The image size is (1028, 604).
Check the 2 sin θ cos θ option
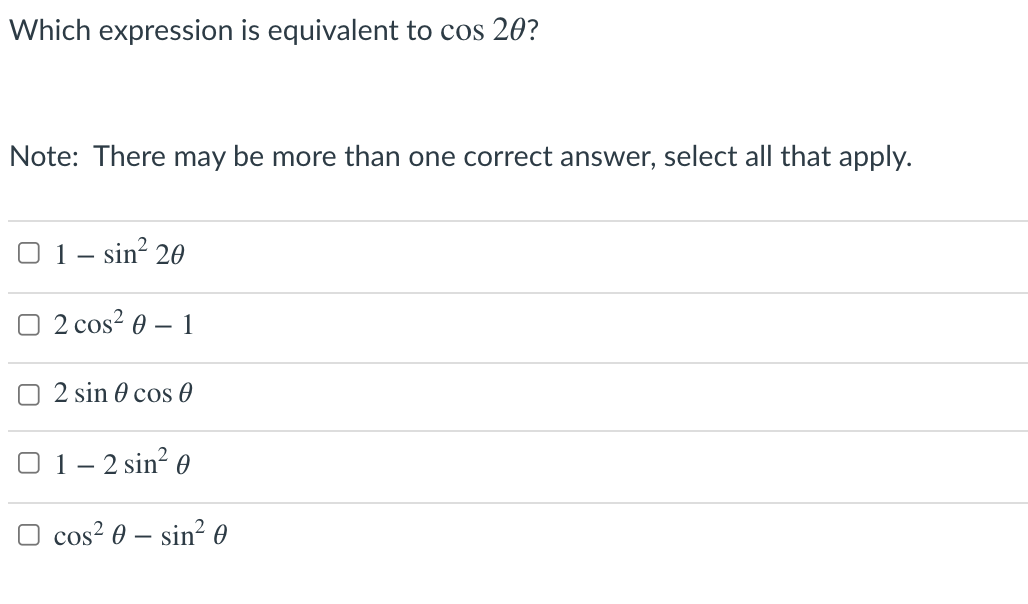coord(28,393)
